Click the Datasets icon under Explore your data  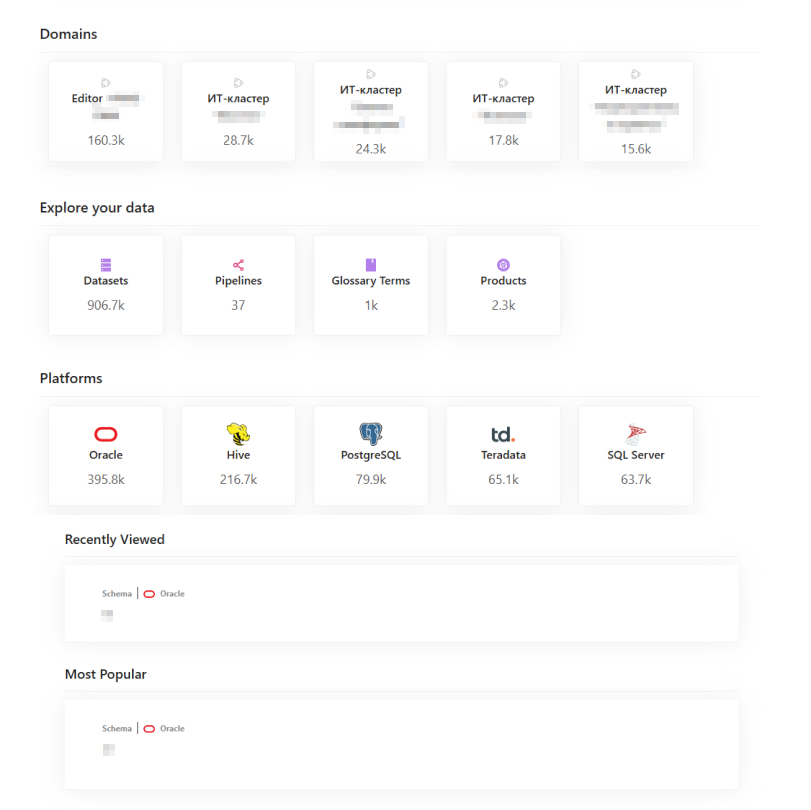click(x=105, y=265)
